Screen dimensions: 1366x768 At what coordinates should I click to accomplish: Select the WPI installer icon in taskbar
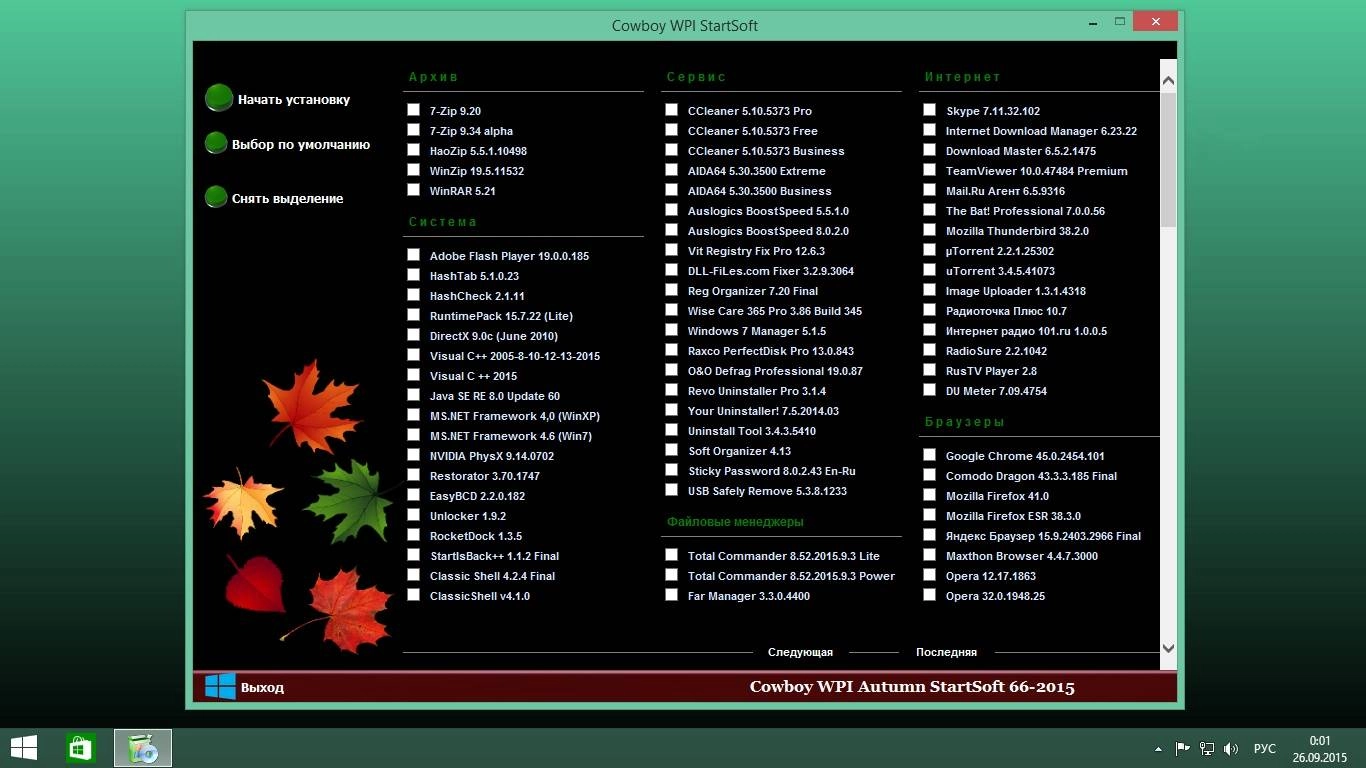(143, 748)
